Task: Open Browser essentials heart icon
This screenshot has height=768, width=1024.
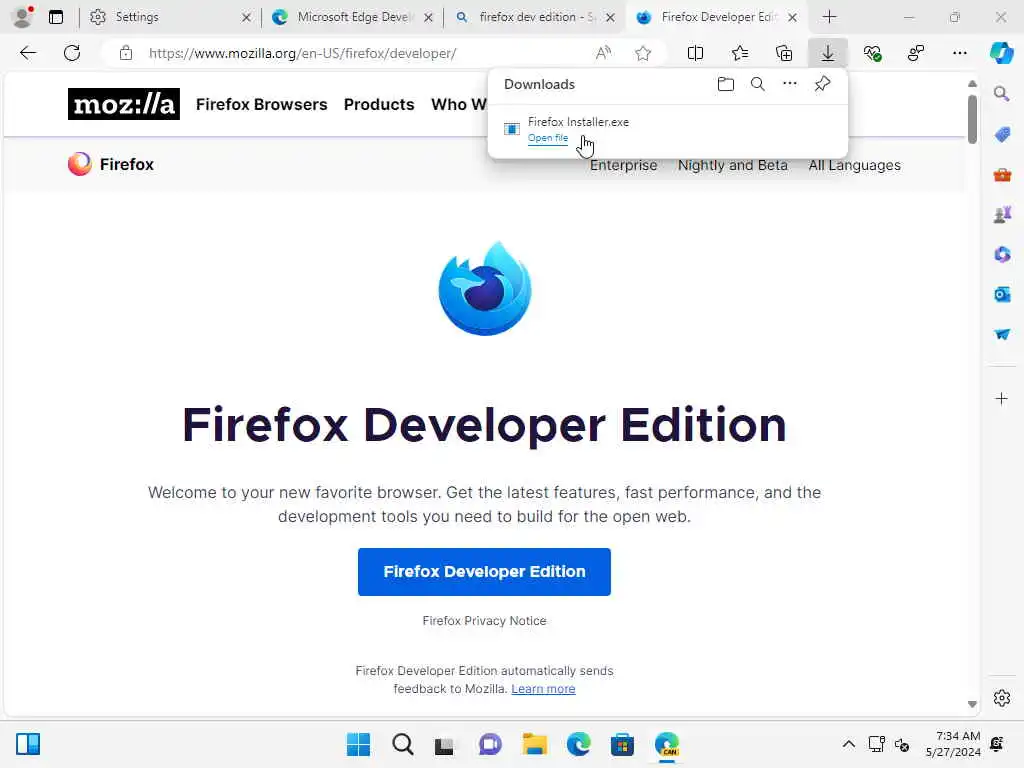Action: [872, 53]
